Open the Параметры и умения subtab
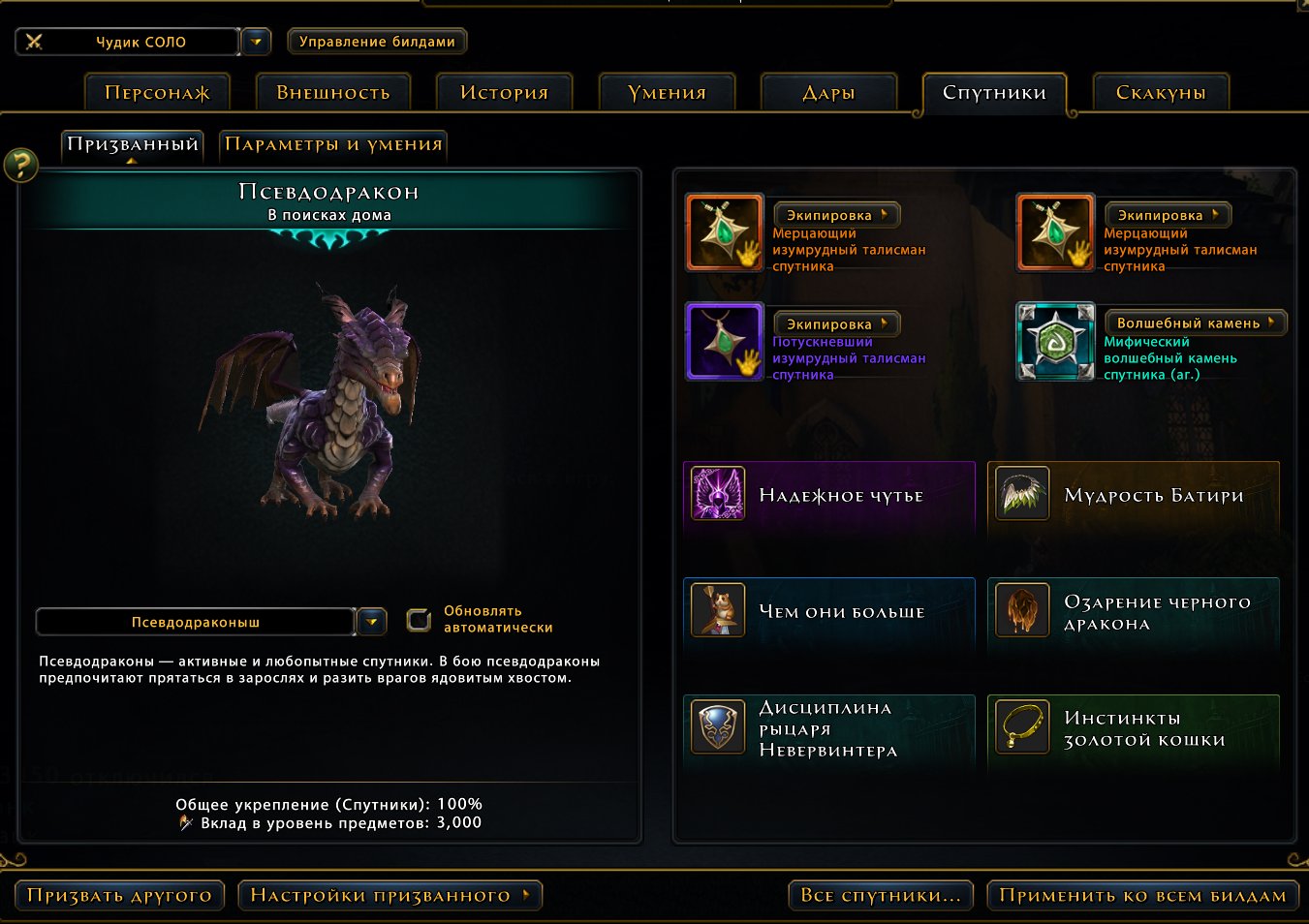Screen dimensions: 1309x924 (x=333, y=145)
